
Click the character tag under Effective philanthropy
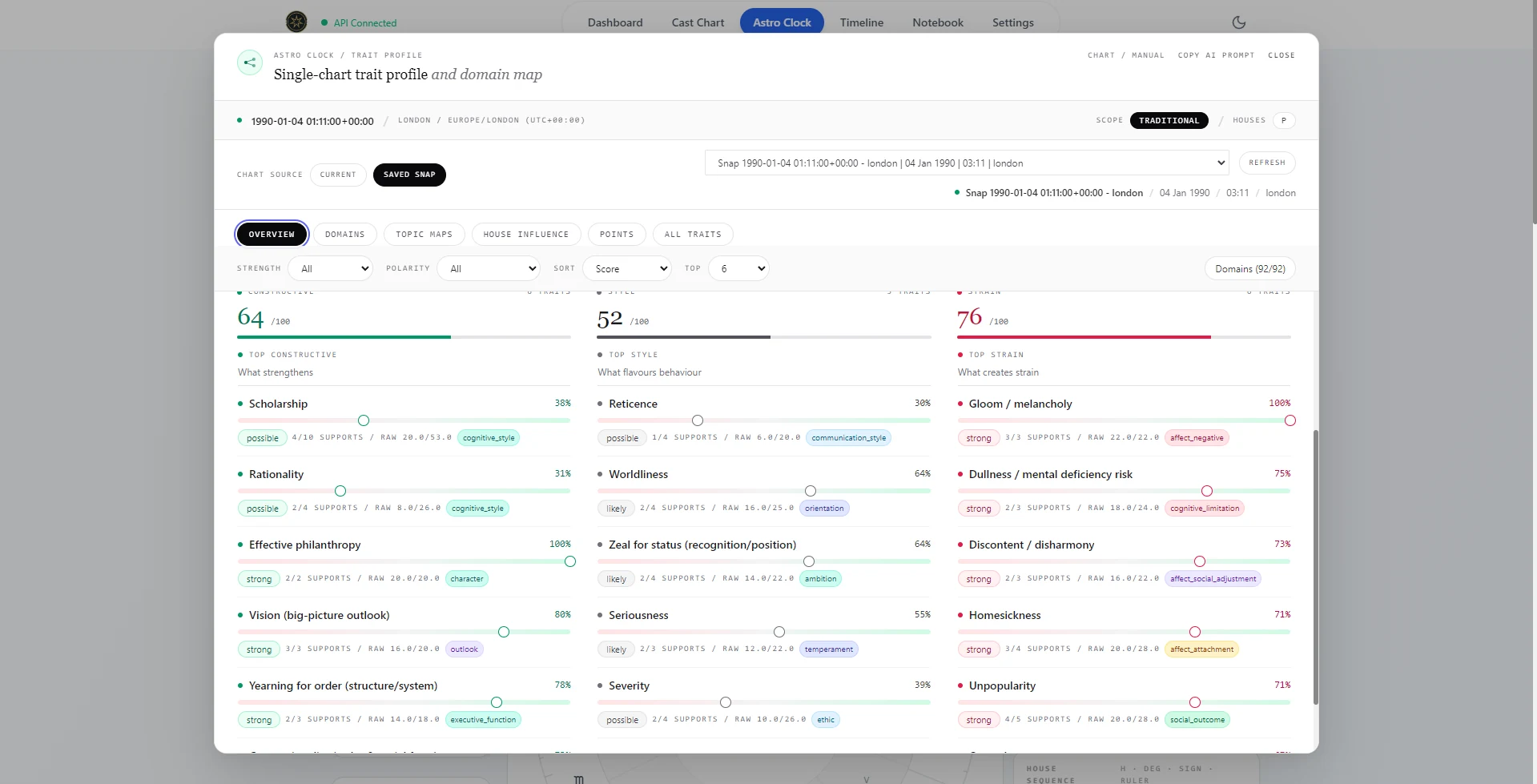click(467, 579)
